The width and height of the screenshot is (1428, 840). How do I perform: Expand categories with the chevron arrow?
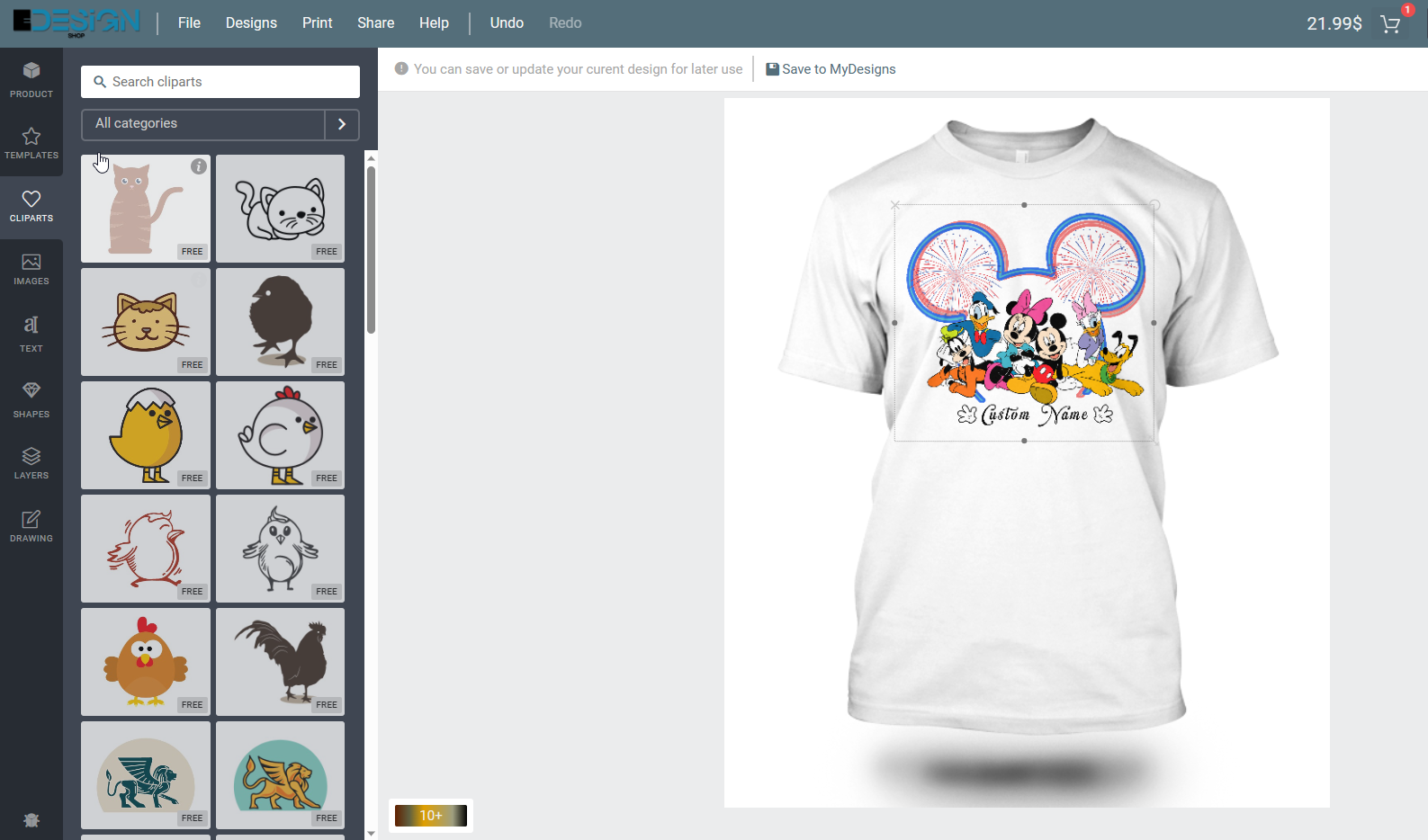[342, 124]
